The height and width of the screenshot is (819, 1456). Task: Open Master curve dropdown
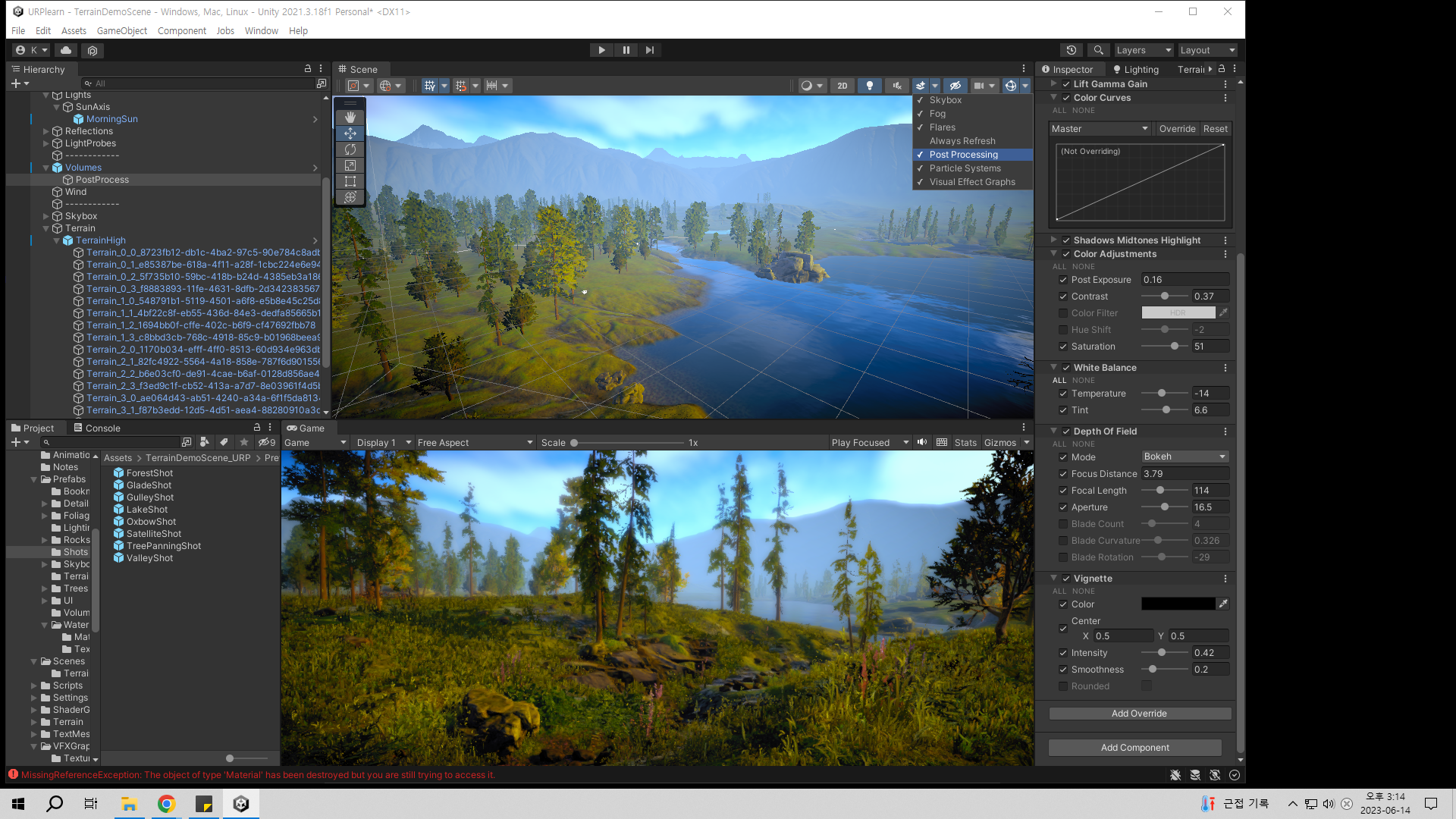click(1100, 129)
